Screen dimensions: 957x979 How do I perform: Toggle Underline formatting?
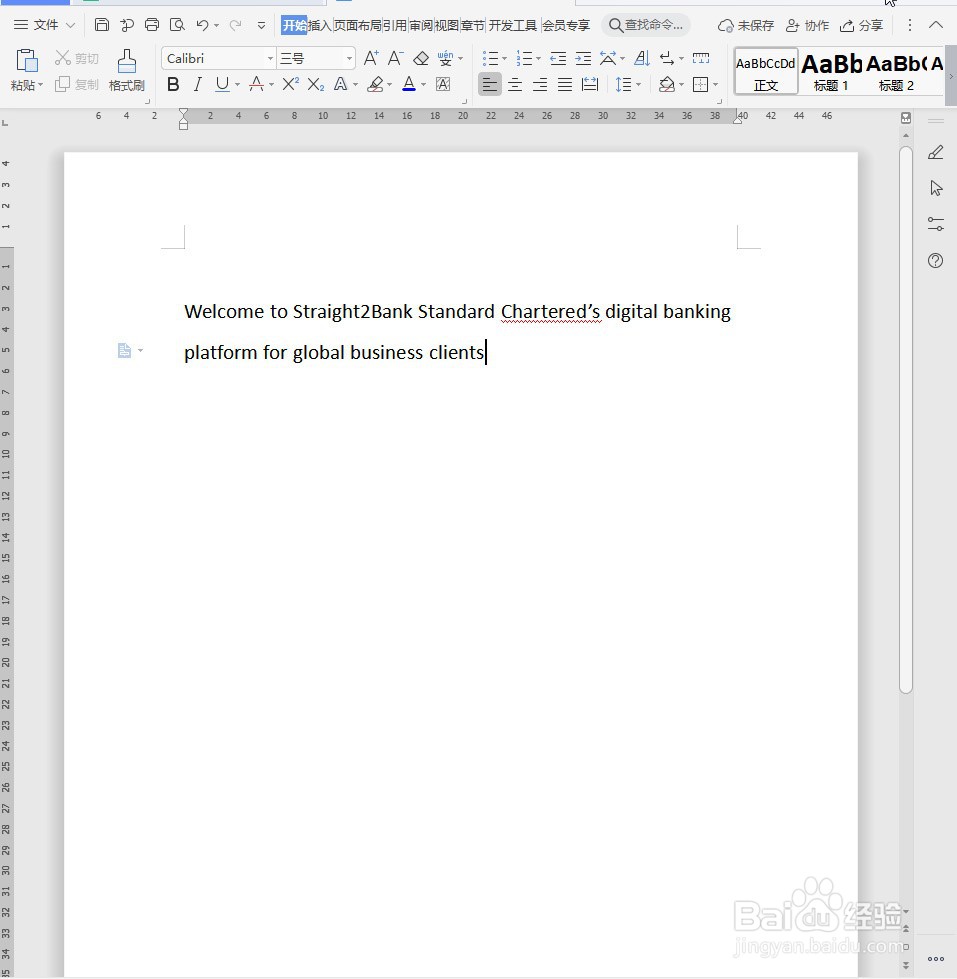click(x=222, y=84)
